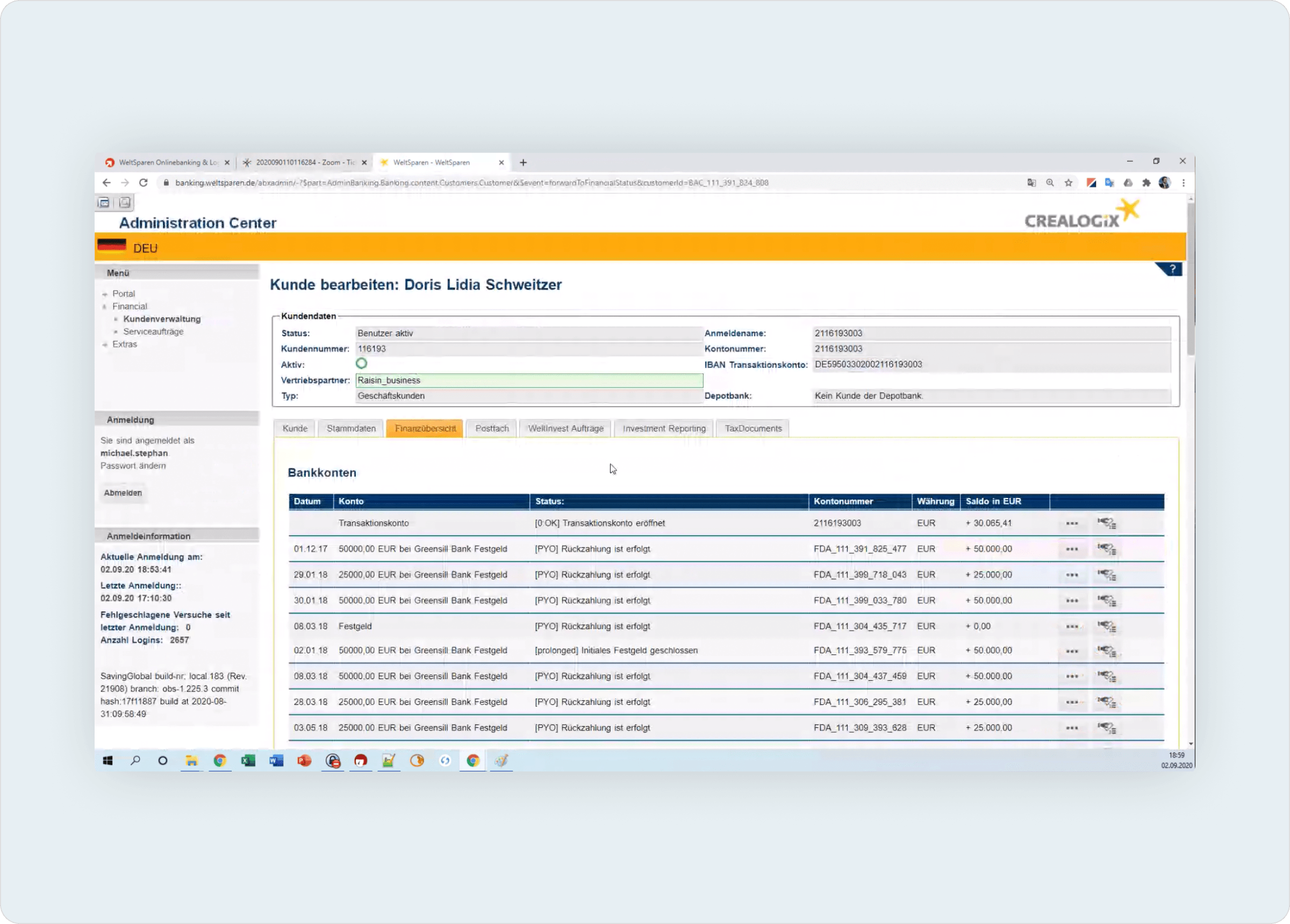
Task: Click Passwort ändern link
Action: tap(133, 466)
